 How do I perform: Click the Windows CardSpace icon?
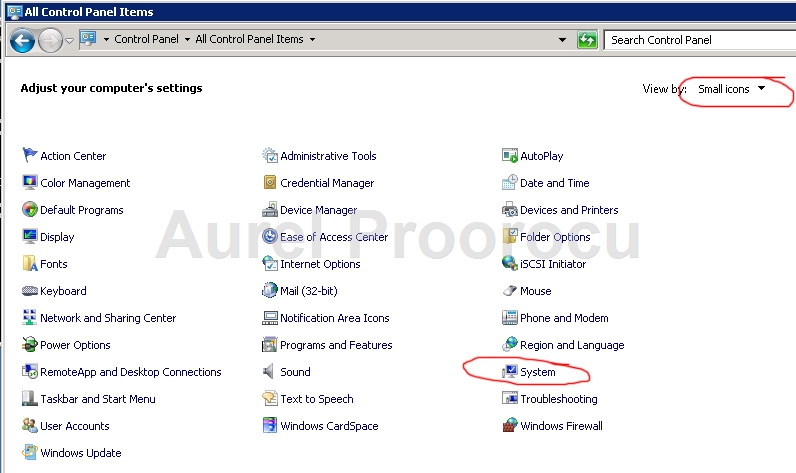tap(270, 425)
